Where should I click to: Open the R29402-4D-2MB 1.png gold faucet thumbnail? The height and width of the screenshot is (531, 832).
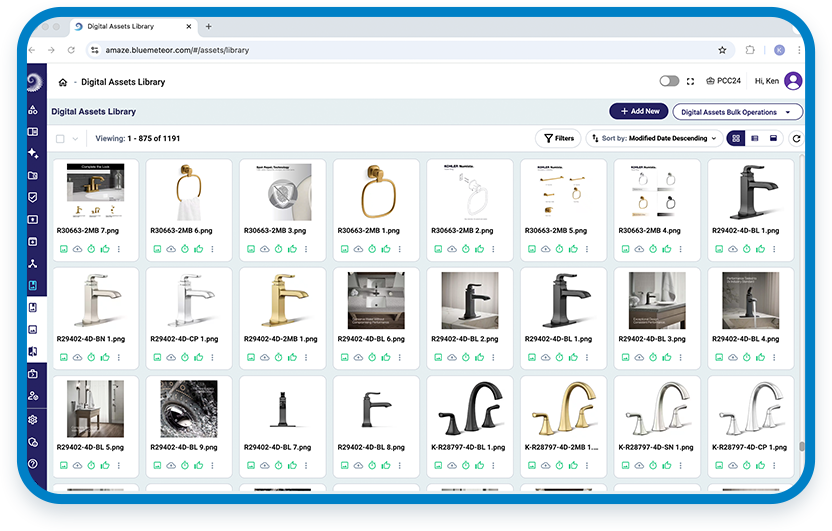tap(283, 300)
